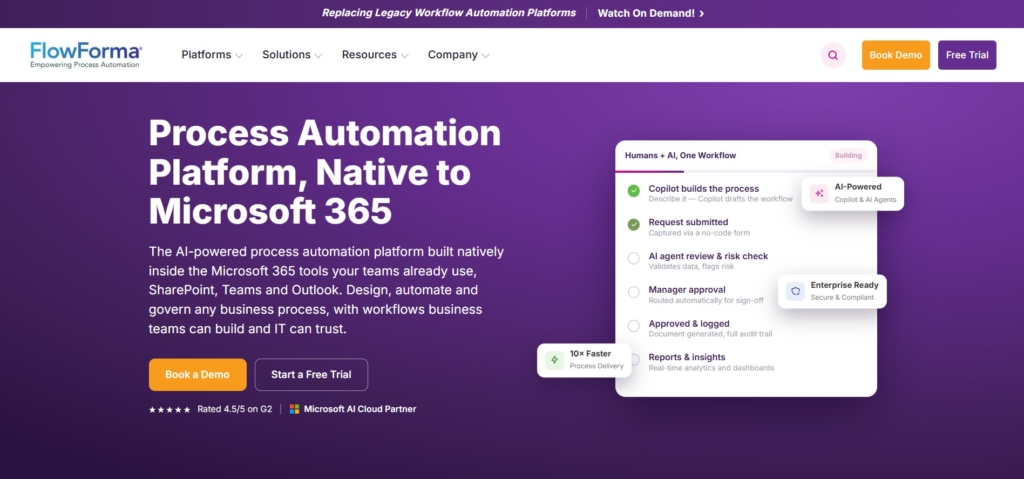Click the Enterprise Ready shield icon
The height and width of the screenshot is (479, 1024).
pyautogui.click(x=795, y=291)
